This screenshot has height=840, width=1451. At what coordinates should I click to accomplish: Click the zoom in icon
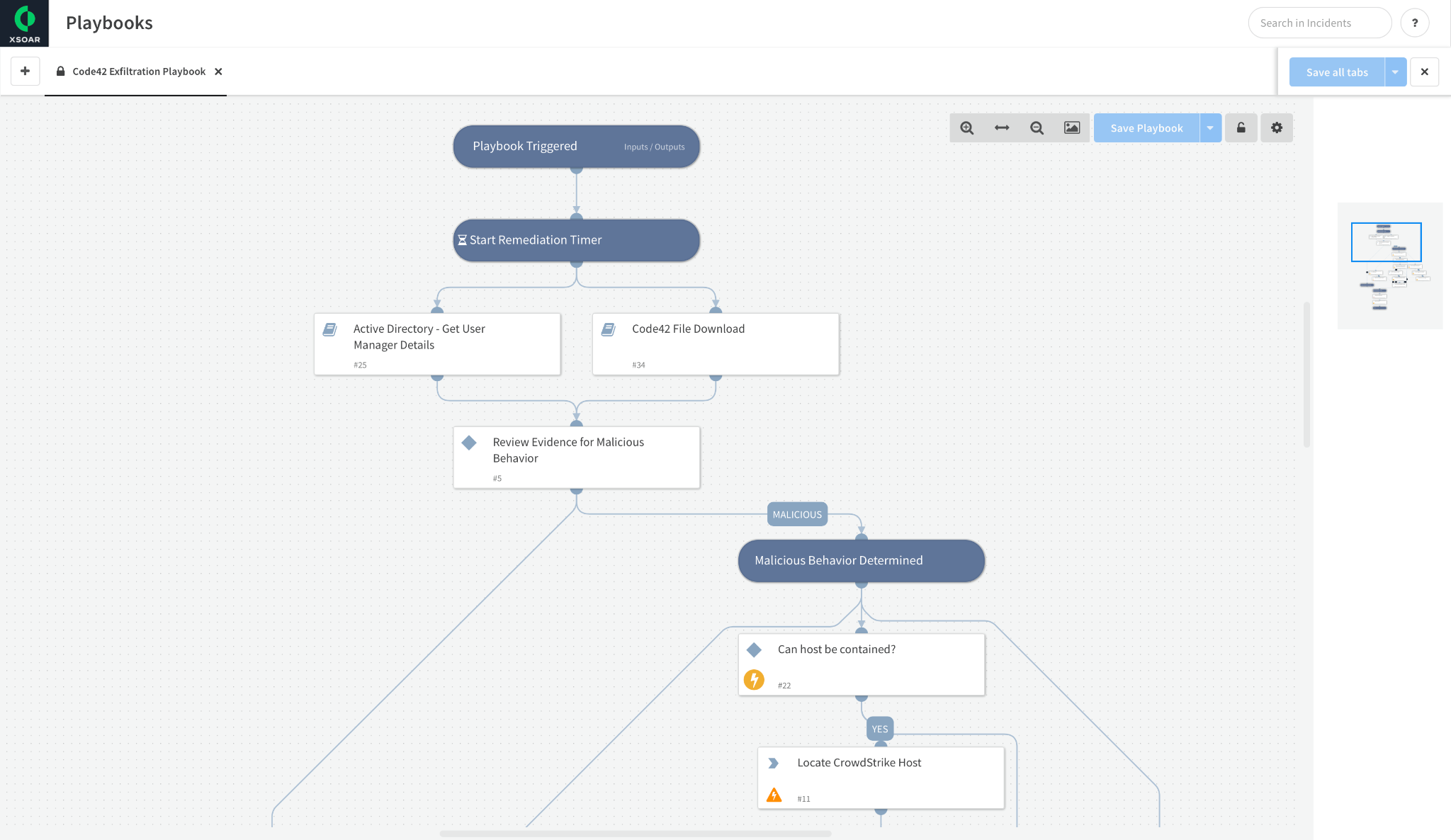point(966,128)
